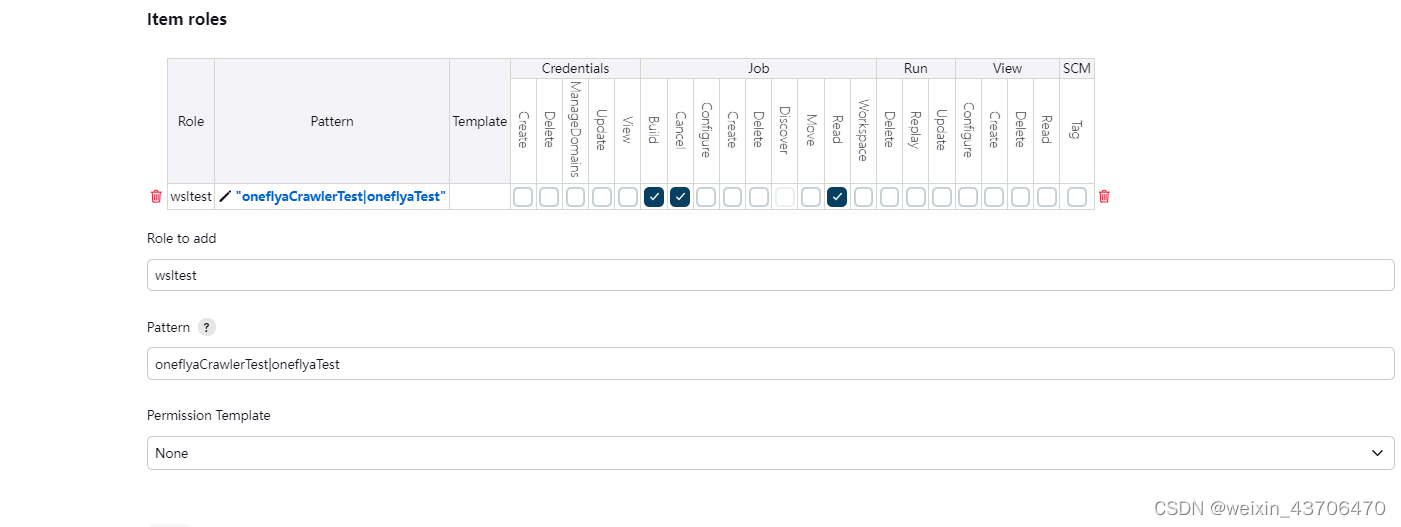Click the Credentials column group header
This screenshot has width=1401, height=527.
point(575,68)
